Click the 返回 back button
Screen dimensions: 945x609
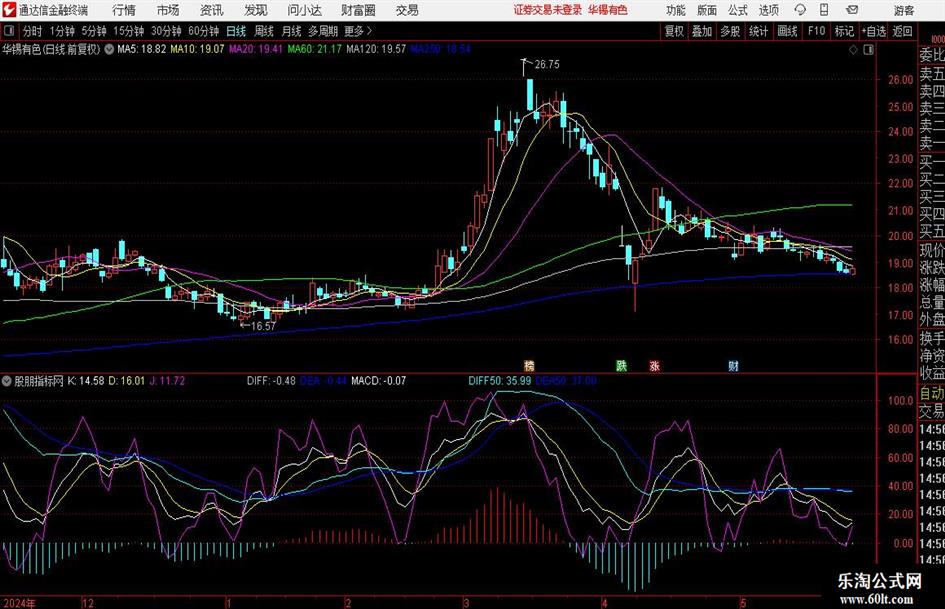902,31
